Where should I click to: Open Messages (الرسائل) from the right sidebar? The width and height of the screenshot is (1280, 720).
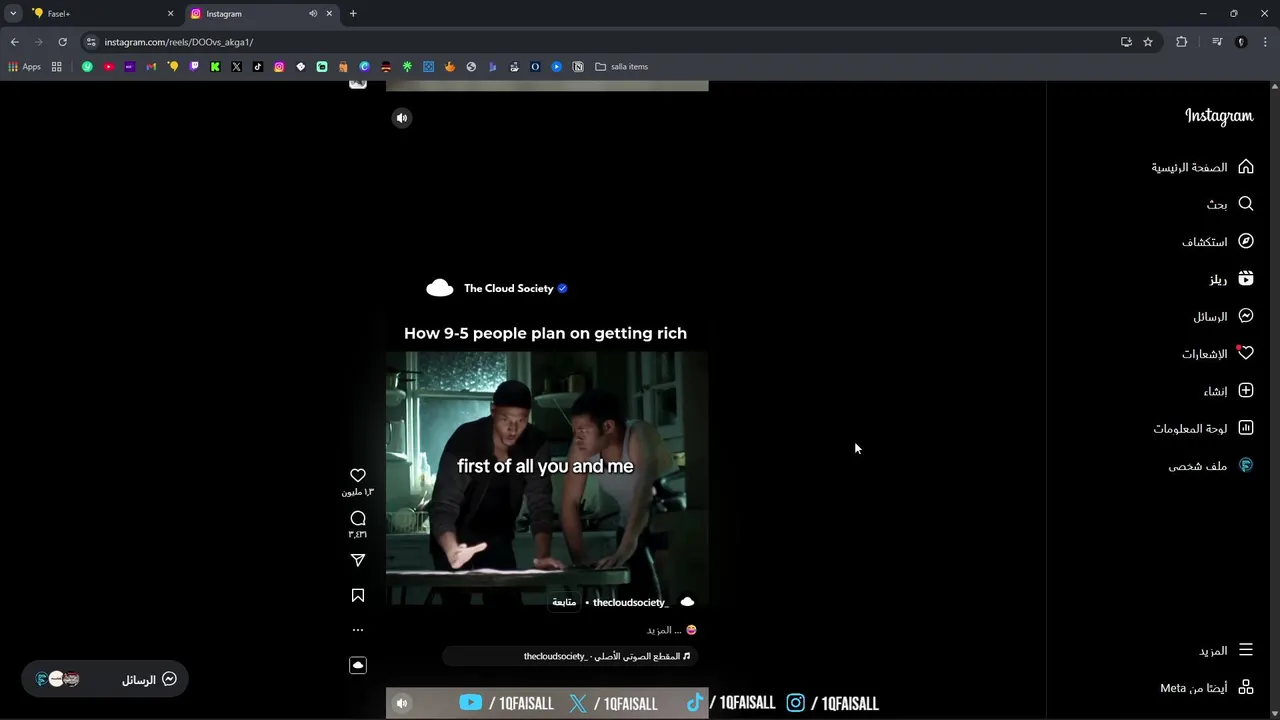point(1223,316)
